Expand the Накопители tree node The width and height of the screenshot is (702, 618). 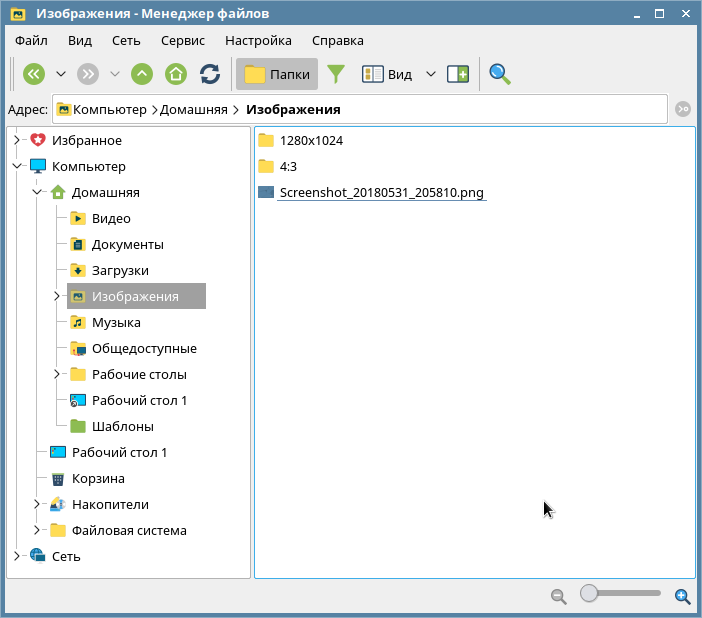[37, 504]
